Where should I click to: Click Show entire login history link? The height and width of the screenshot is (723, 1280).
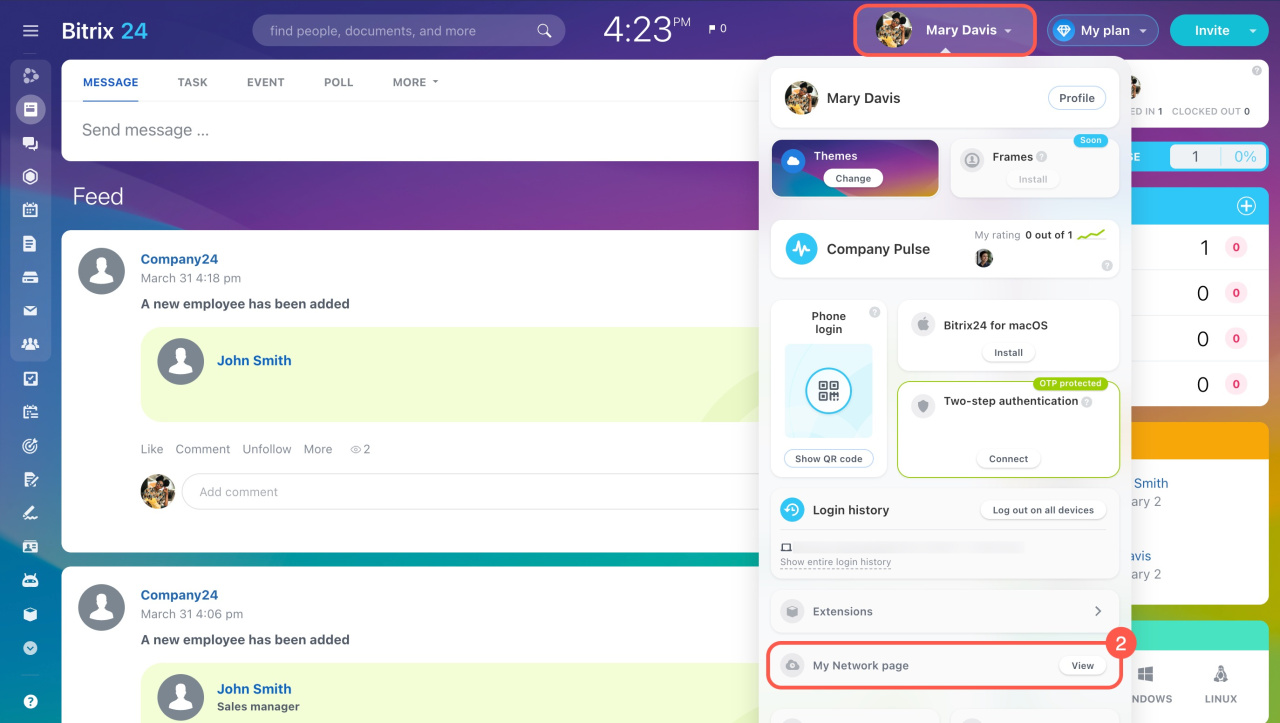835,562
